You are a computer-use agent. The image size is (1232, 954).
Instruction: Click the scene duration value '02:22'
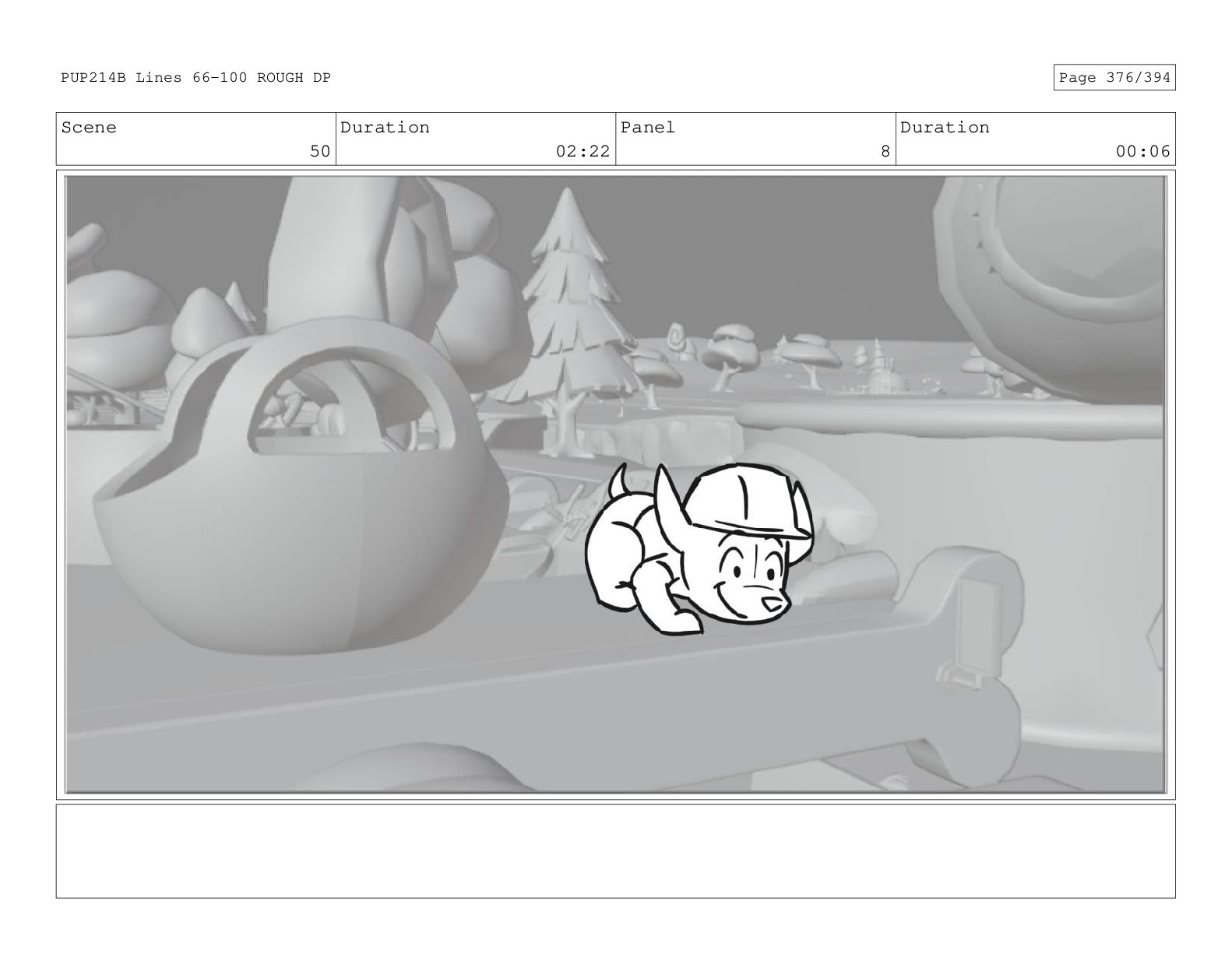[x=583, y=151]
